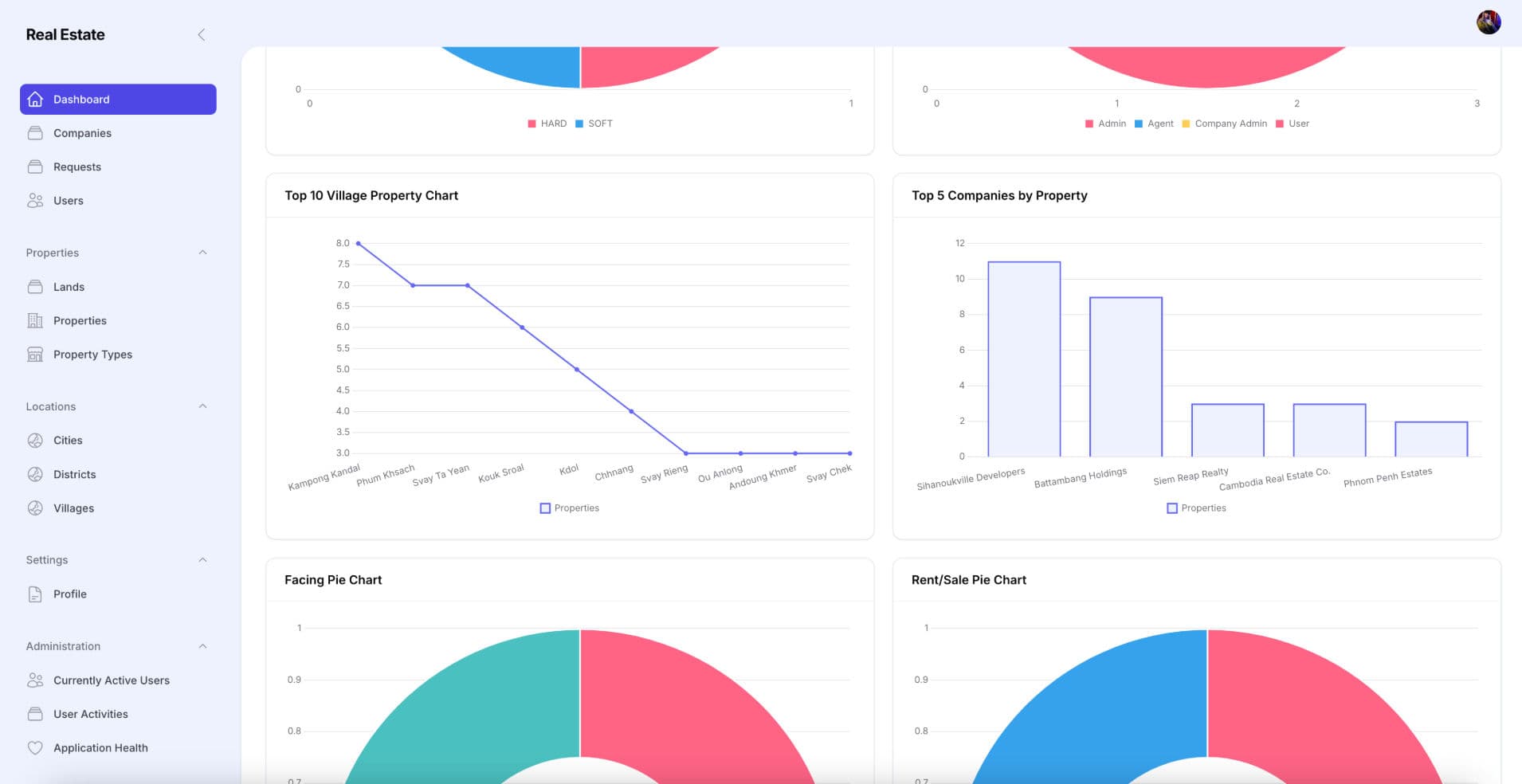Image resolution: width=1522 pixels, height=784 pixels.
Task: Collapse the sidebar with the arrow
Action: click(x=202, y=34)
